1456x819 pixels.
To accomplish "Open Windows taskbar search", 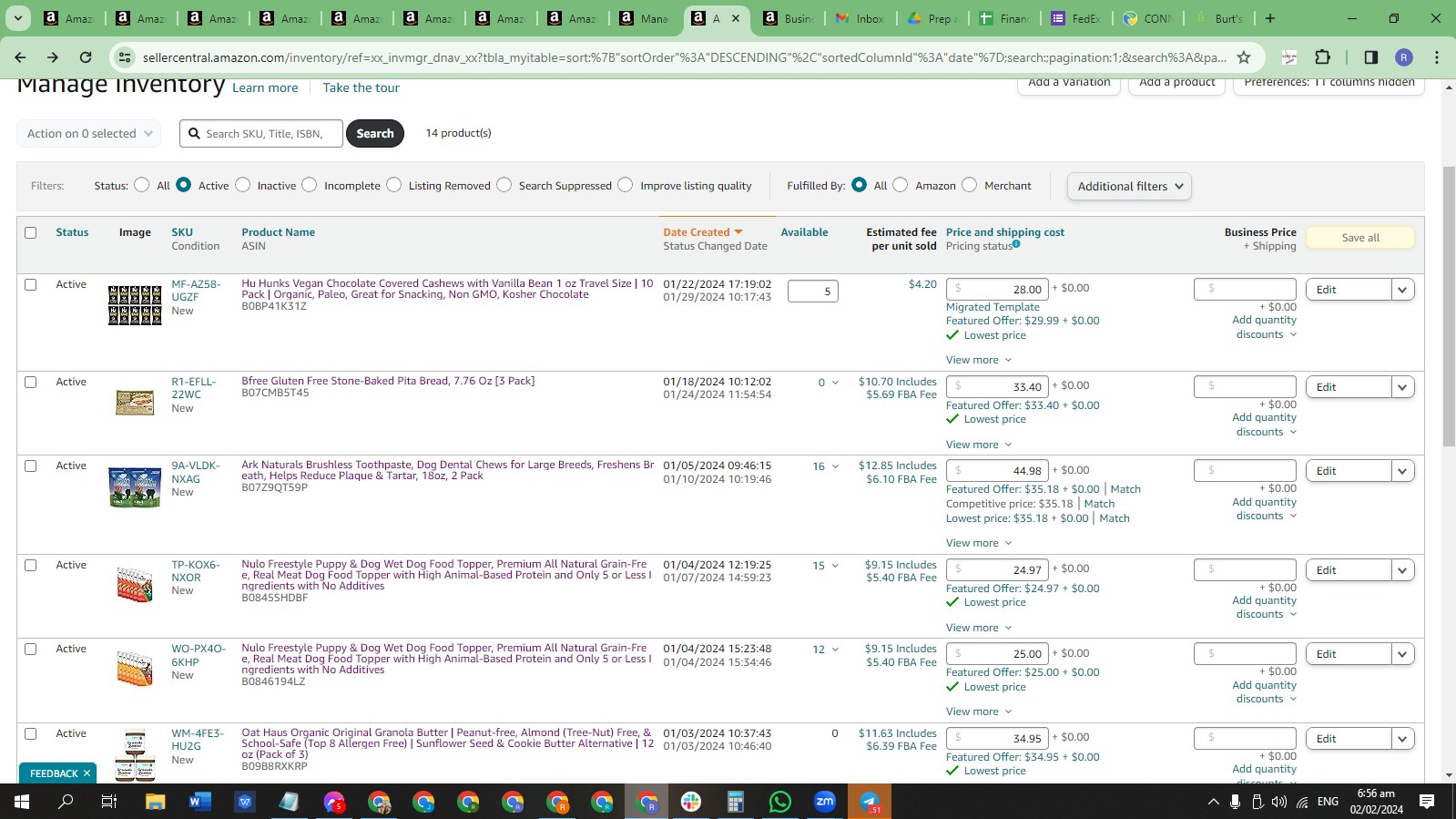I will (x=66, y=802).
